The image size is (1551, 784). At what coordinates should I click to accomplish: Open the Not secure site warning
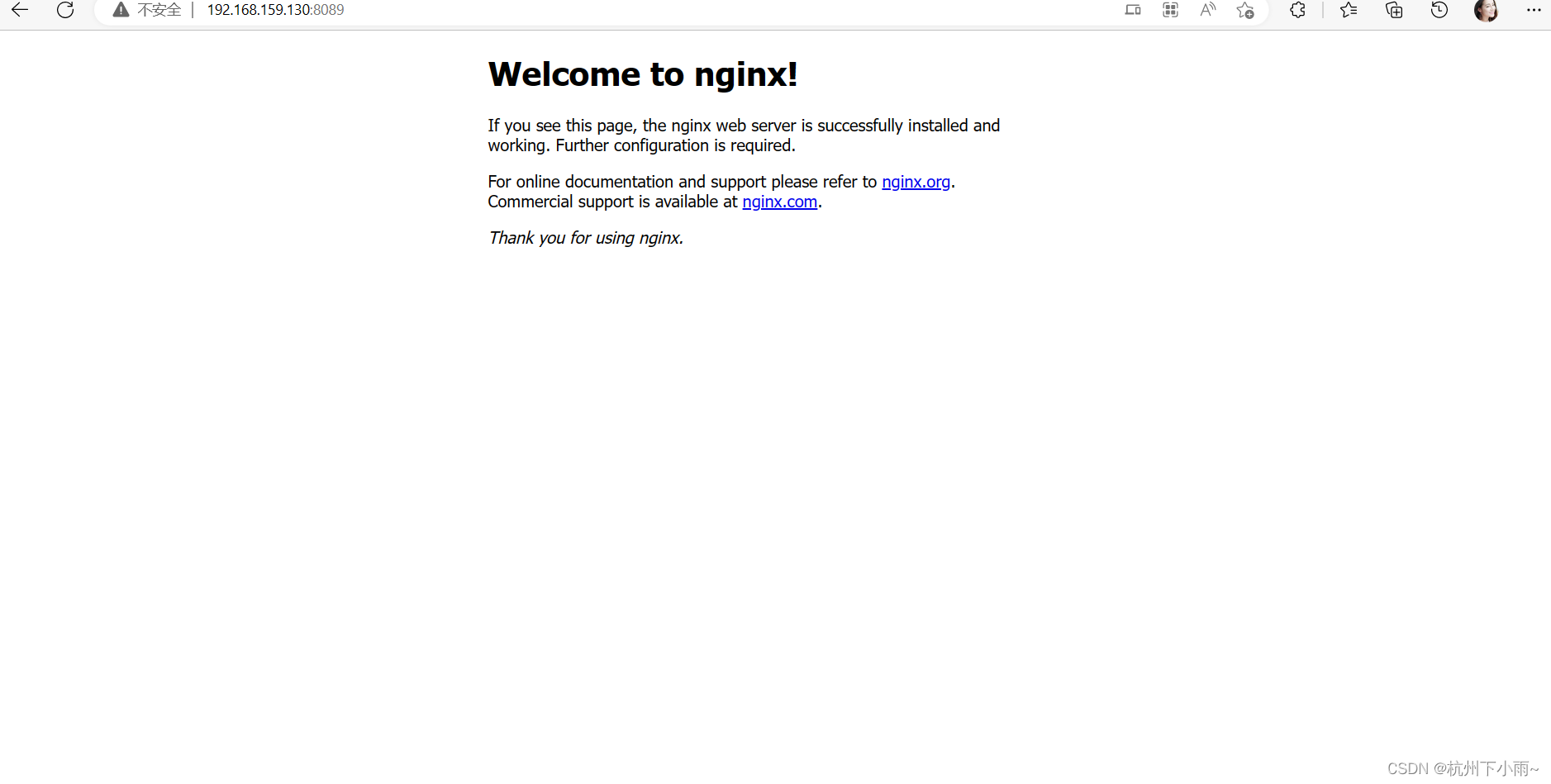click(x=121, y=10)
